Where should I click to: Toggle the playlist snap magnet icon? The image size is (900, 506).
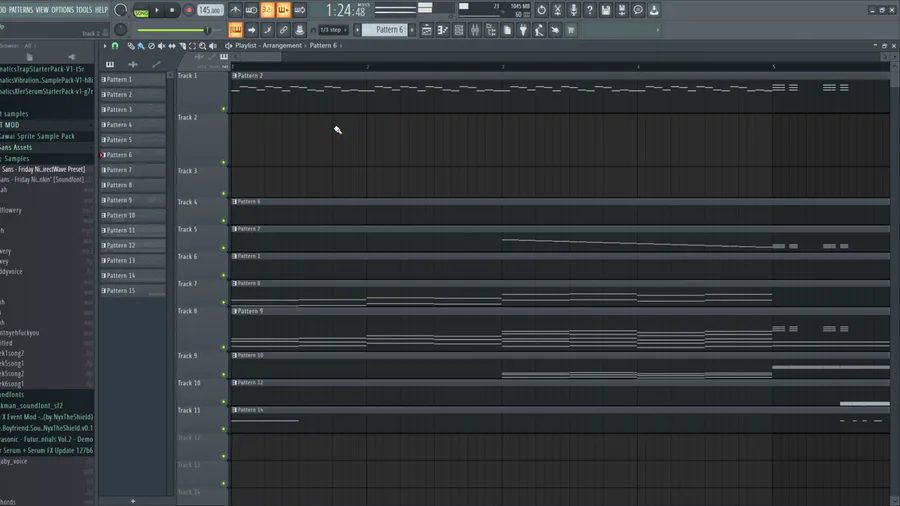(115, 45)
